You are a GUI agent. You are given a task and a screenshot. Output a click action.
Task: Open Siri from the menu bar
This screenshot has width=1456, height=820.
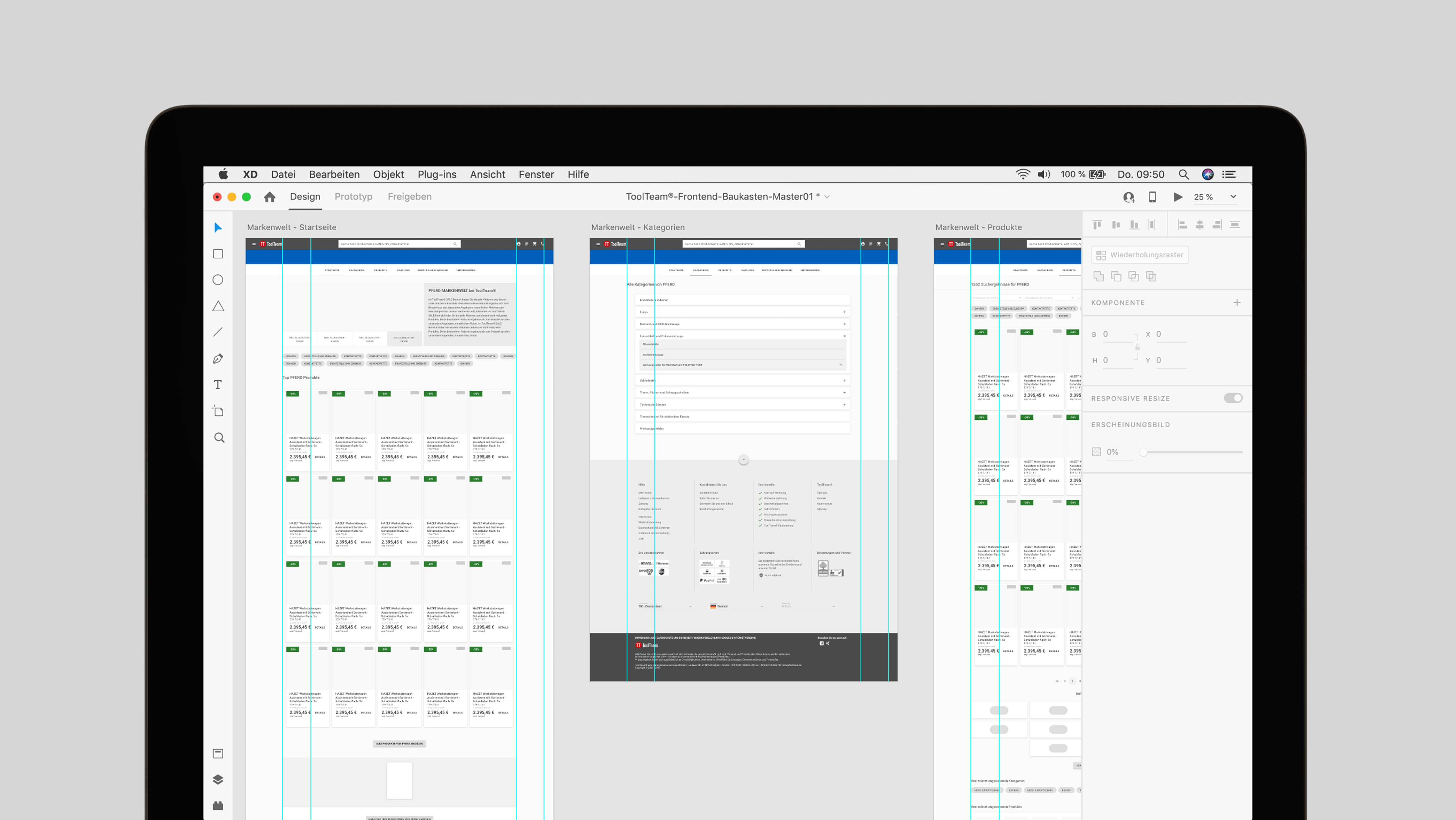click(x=1208, y=175)
